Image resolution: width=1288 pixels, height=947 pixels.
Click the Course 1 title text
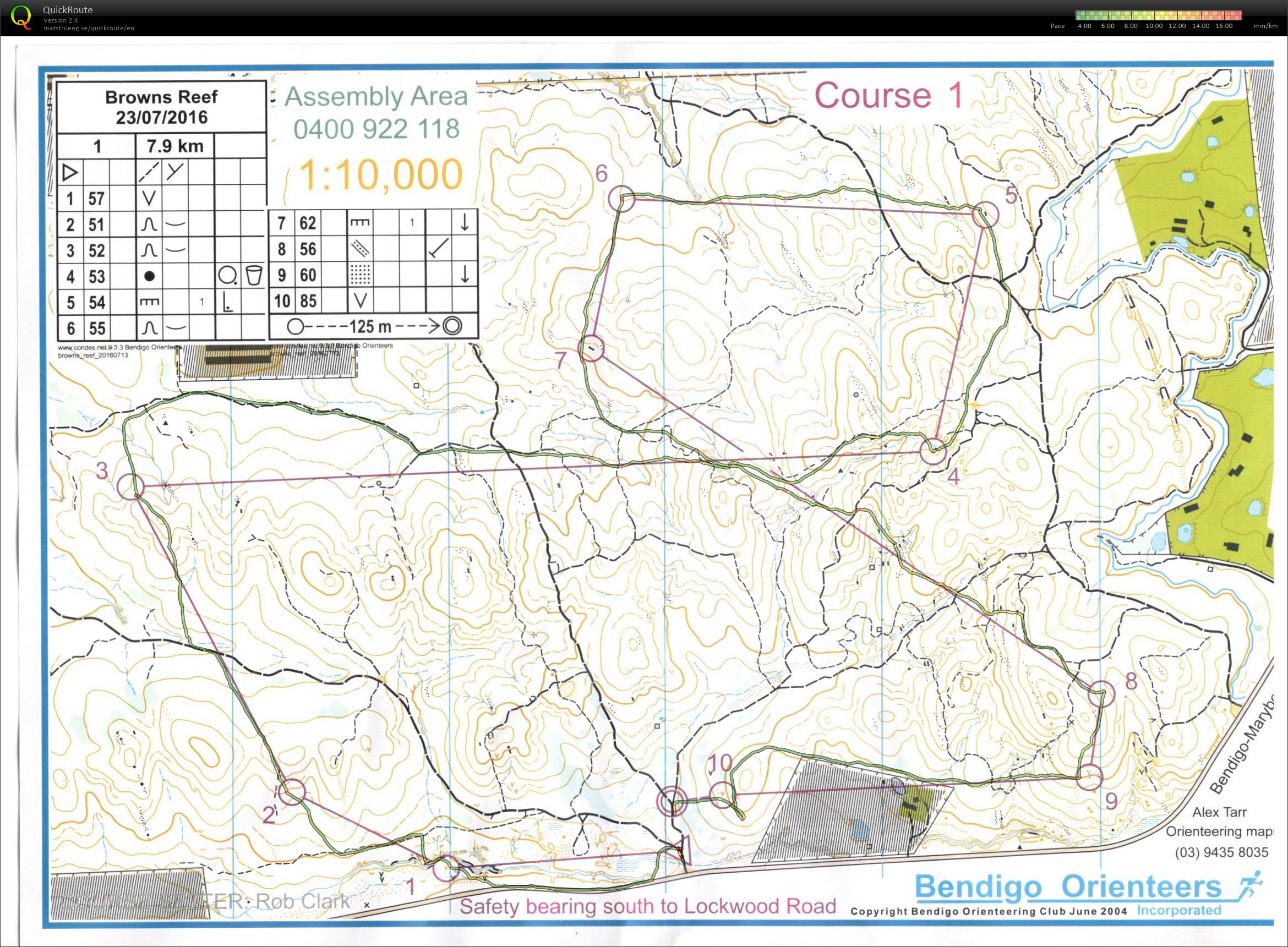click(x=888, y=96)
